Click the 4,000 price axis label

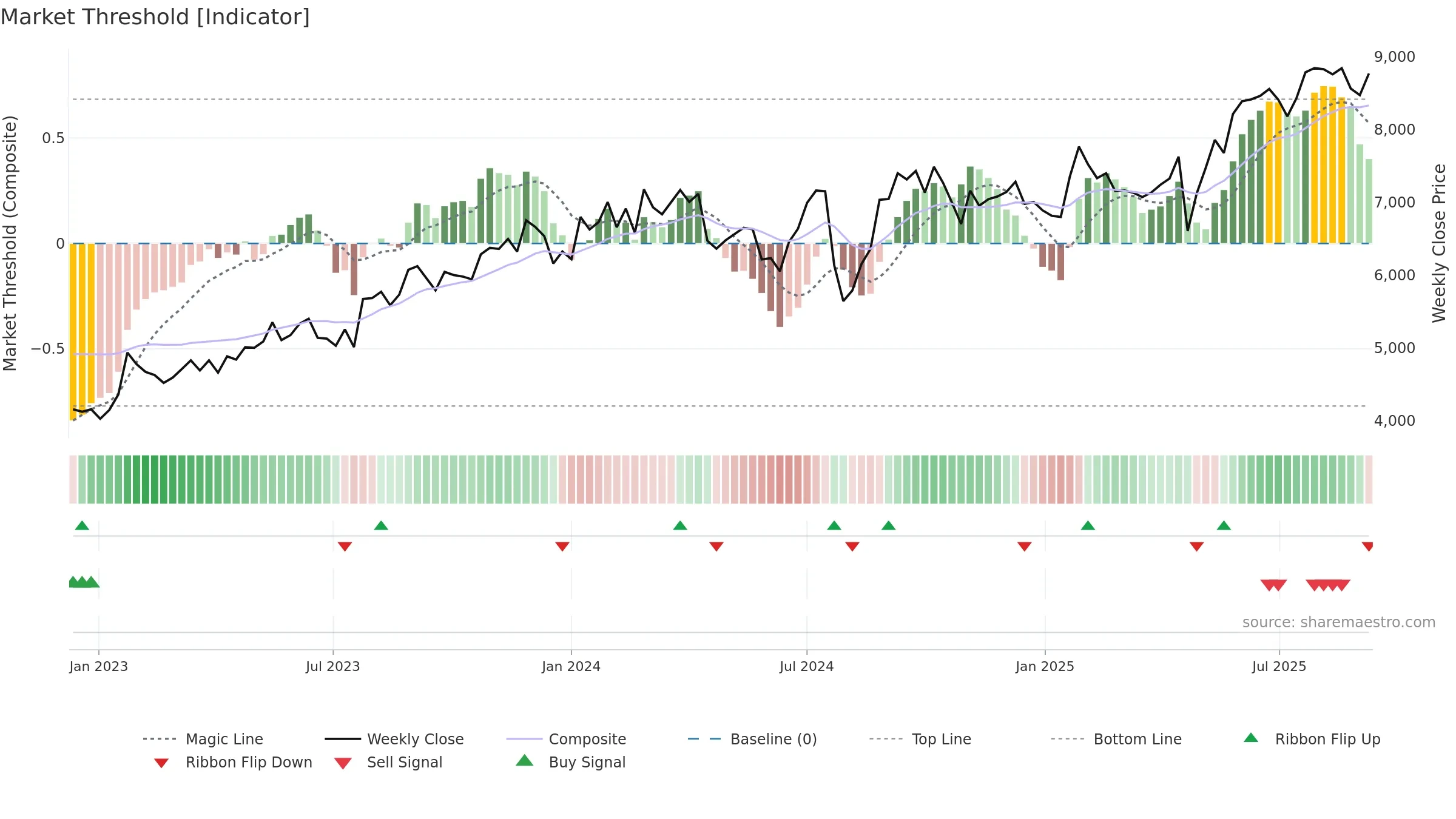coord(1395,421)
